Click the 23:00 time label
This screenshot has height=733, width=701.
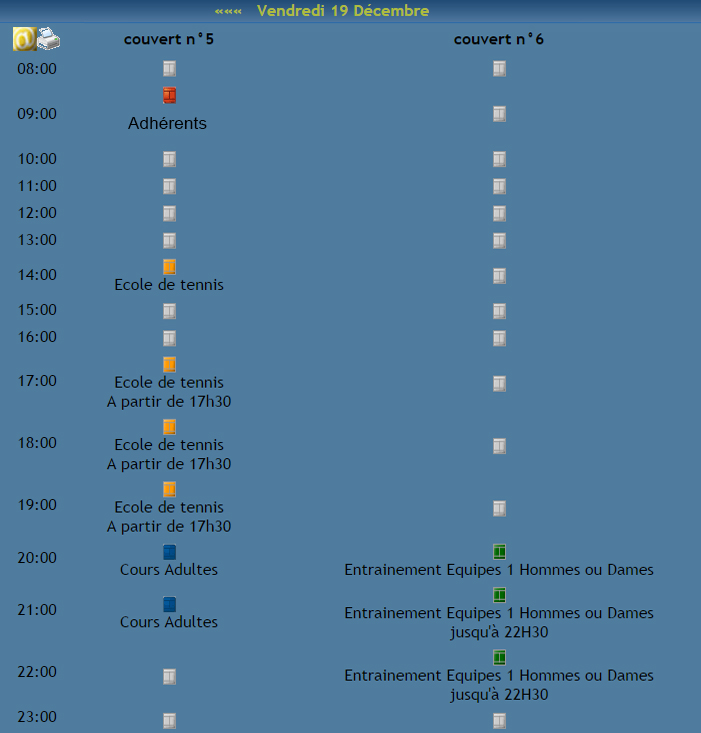37,717
